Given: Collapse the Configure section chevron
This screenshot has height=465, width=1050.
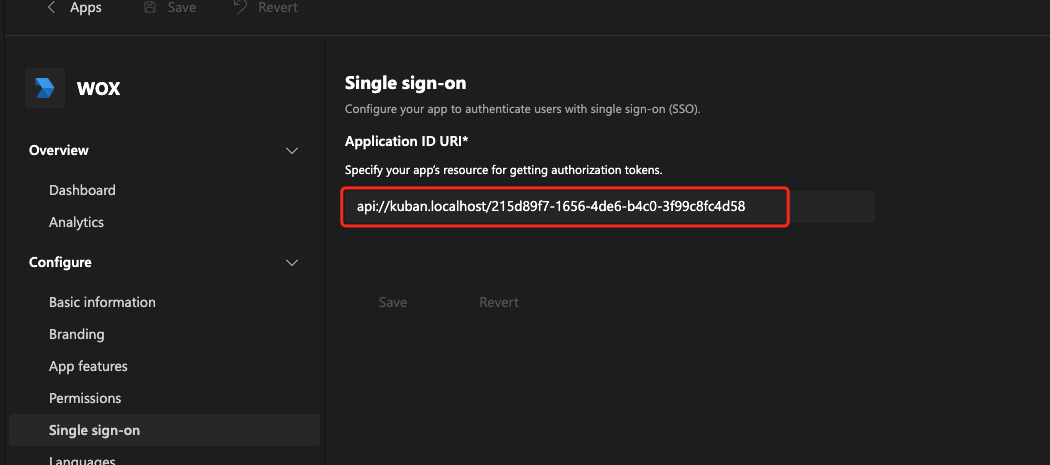Looking at the screenshot, I should click(292, 263).
